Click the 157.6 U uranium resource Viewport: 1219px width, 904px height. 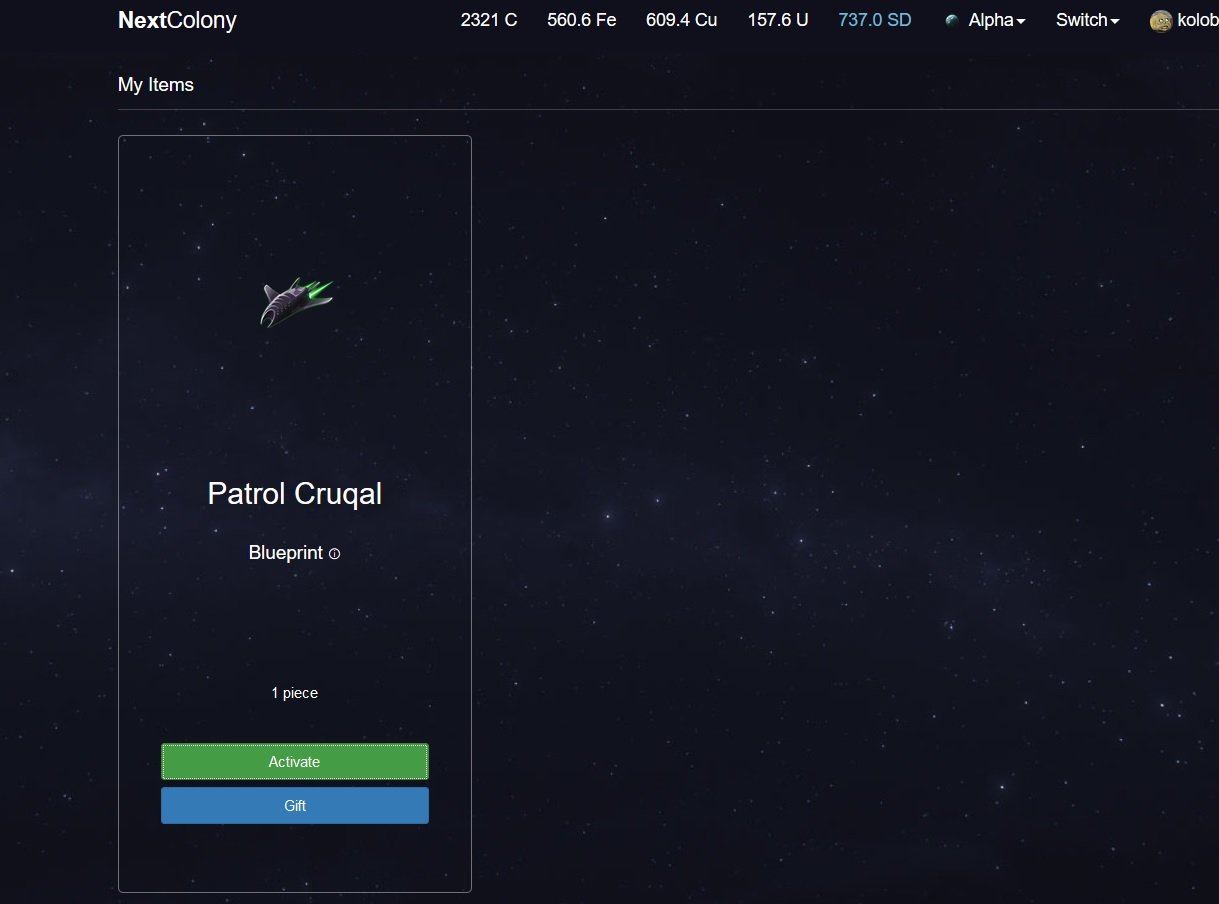[x=778, y=20]
